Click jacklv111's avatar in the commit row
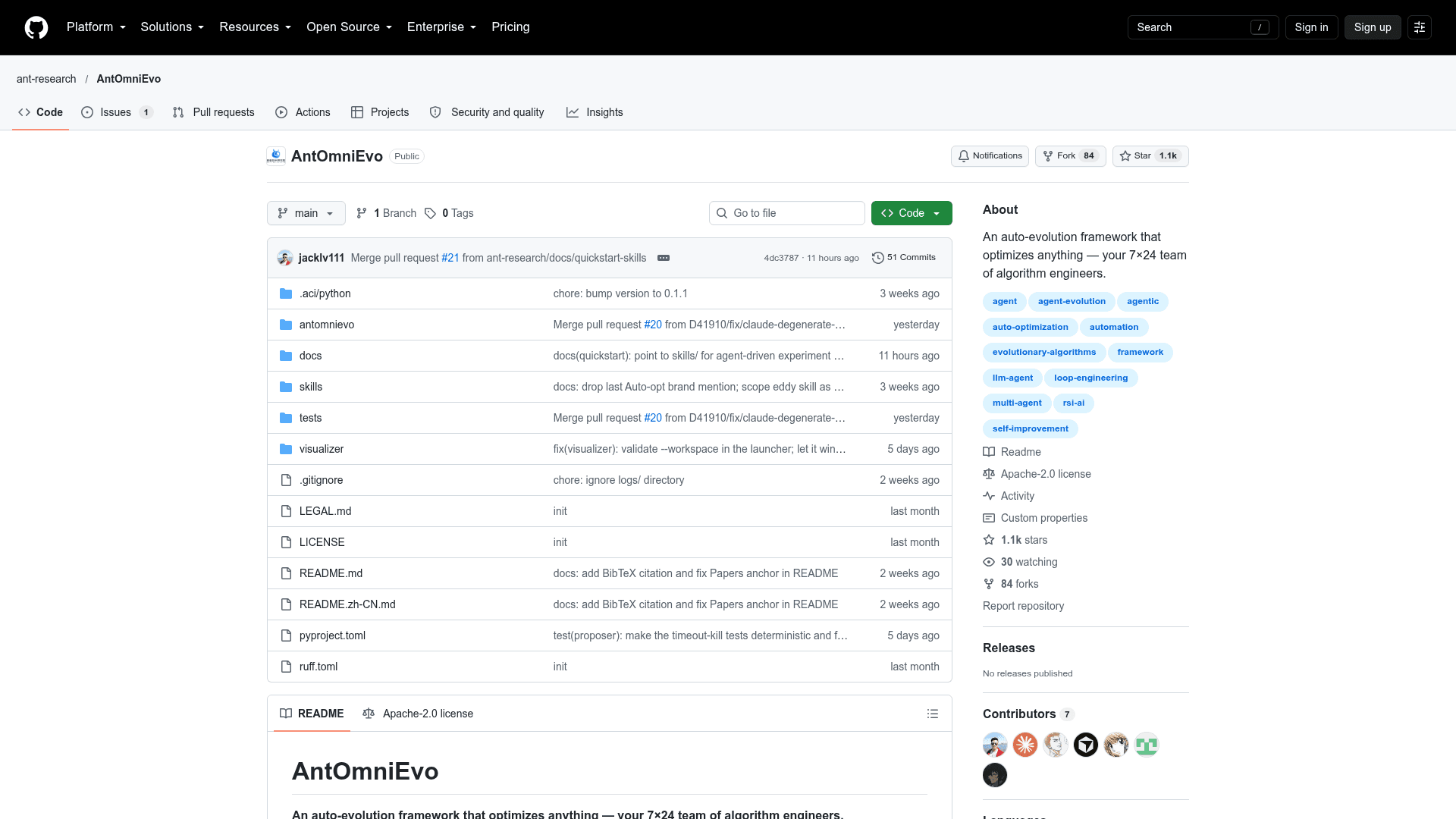Viewport: 1456px width, 819px height. [x=285, y=258]
